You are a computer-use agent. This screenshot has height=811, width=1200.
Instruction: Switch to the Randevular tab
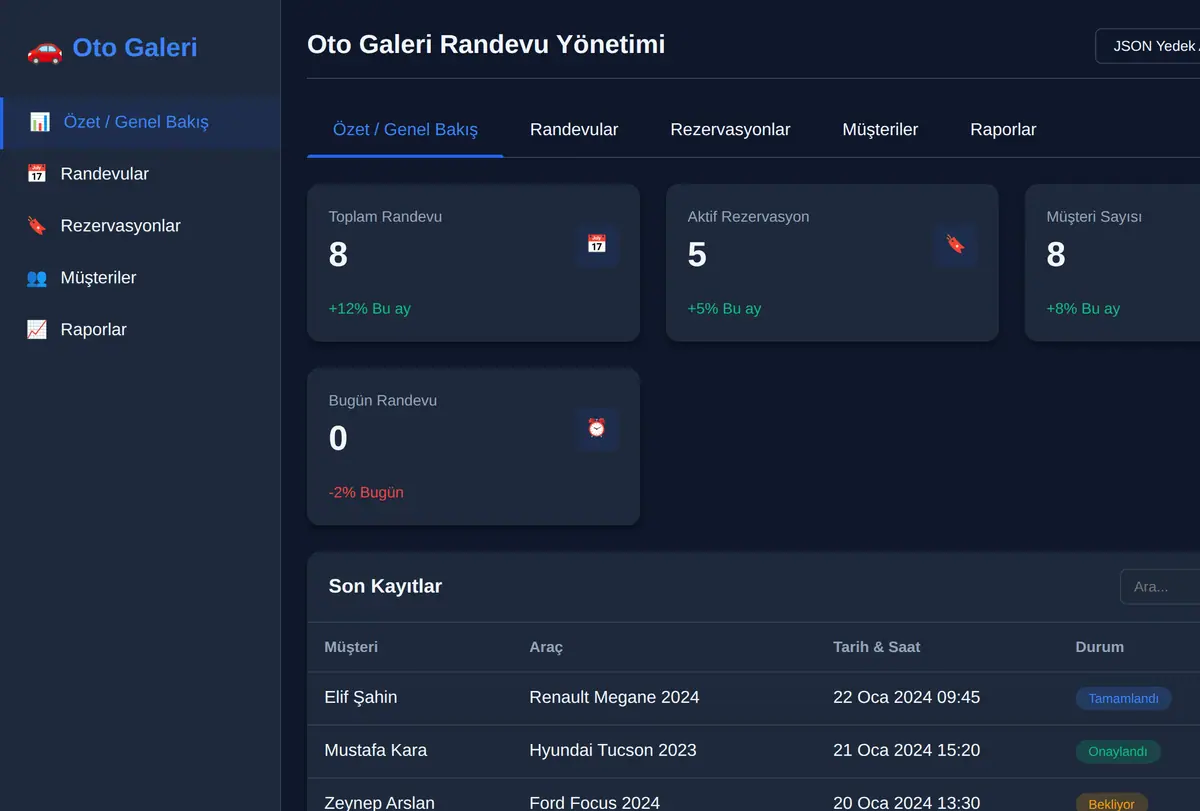pos(574,130)
